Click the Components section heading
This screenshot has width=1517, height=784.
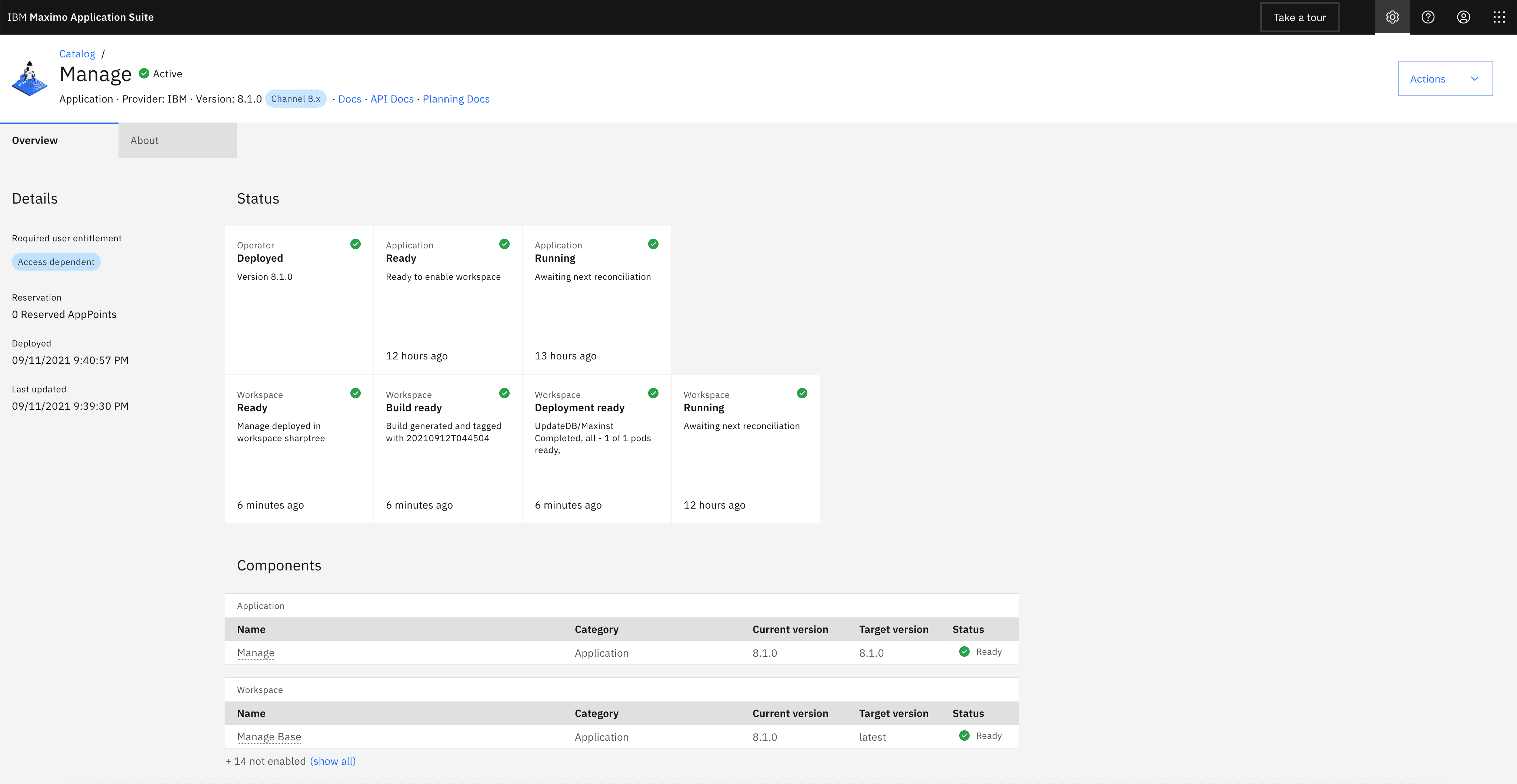(x=279, y=565)
